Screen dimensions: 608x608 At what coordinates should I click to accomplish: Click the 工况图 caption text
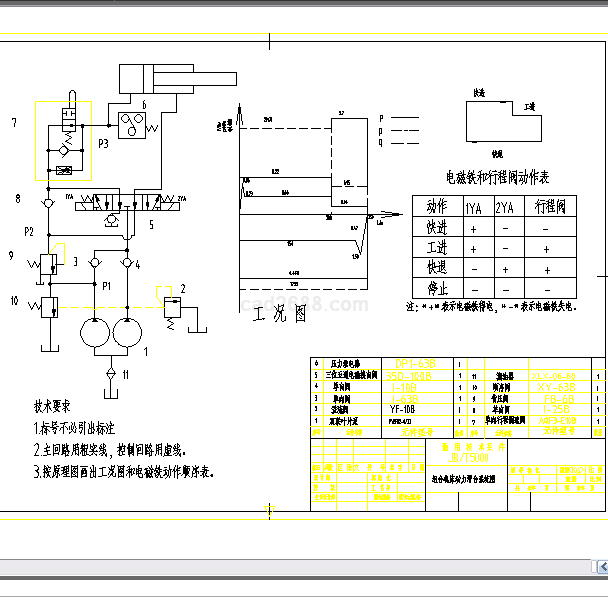click(x=279, y=314)
